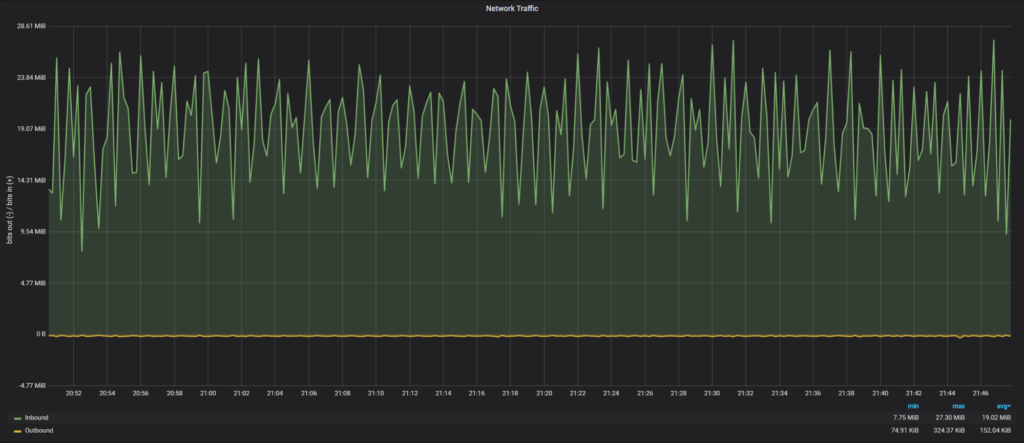This screenshot has width=1024, height=443.
Task: Click the 14.31 MiB y-axis label
Action: (x=33, y=180)
